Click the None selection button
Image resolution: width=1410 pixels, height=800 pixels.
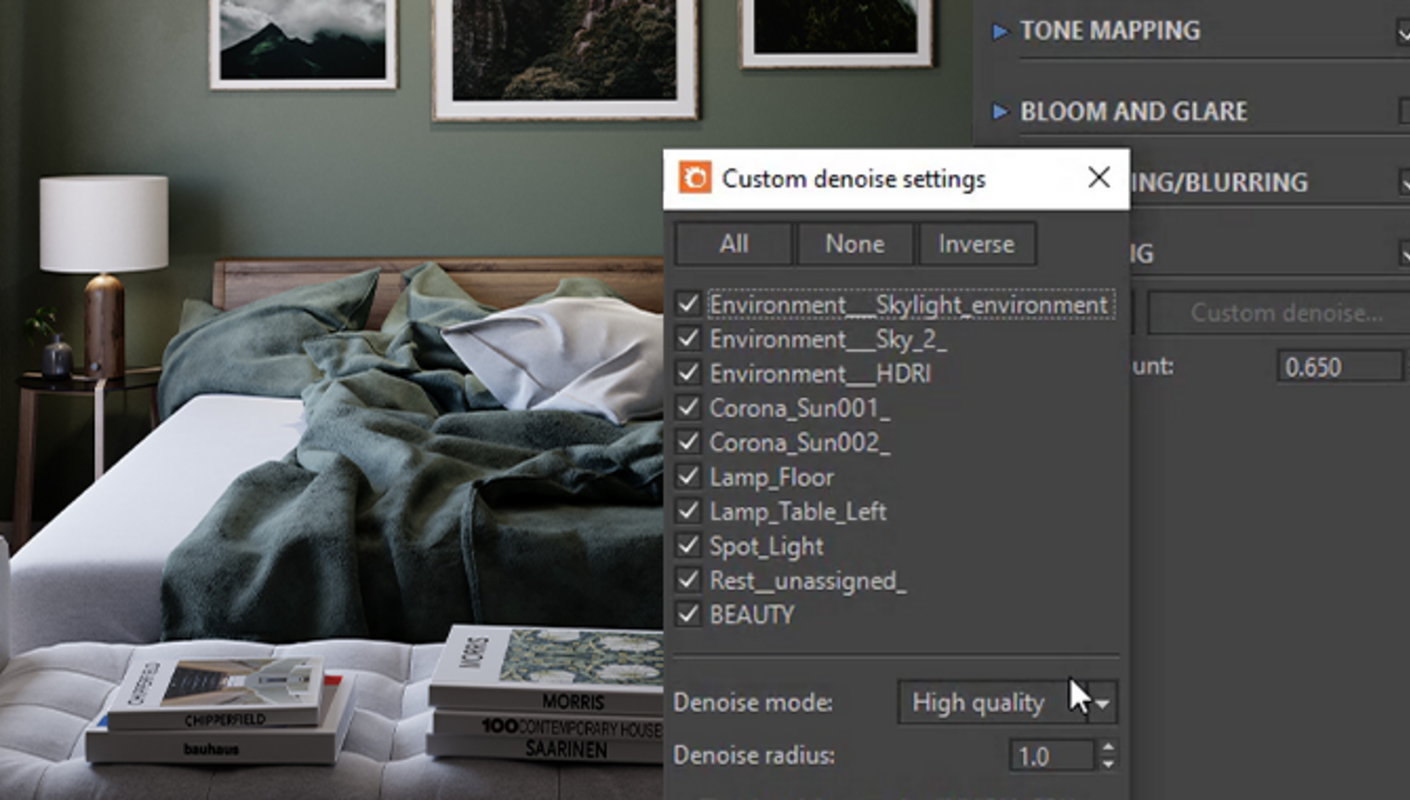click(855, 244)
